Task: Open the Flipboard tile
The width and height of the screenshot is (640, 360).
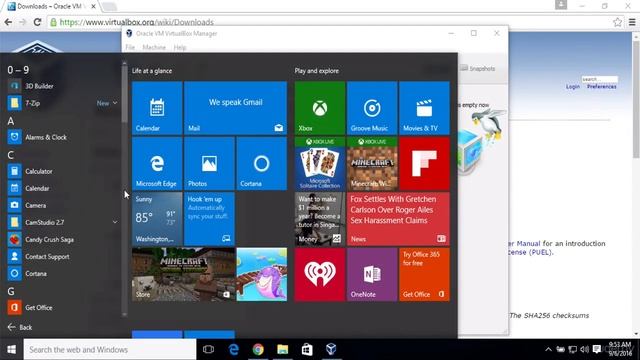Action: pos(424,164)
